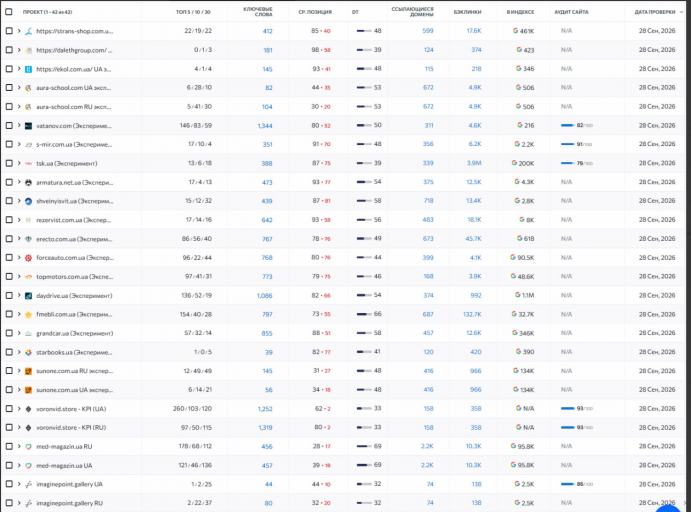Expand the sunone.com.ua UA project row
691x512 pixels.
(x=19, y=390)
